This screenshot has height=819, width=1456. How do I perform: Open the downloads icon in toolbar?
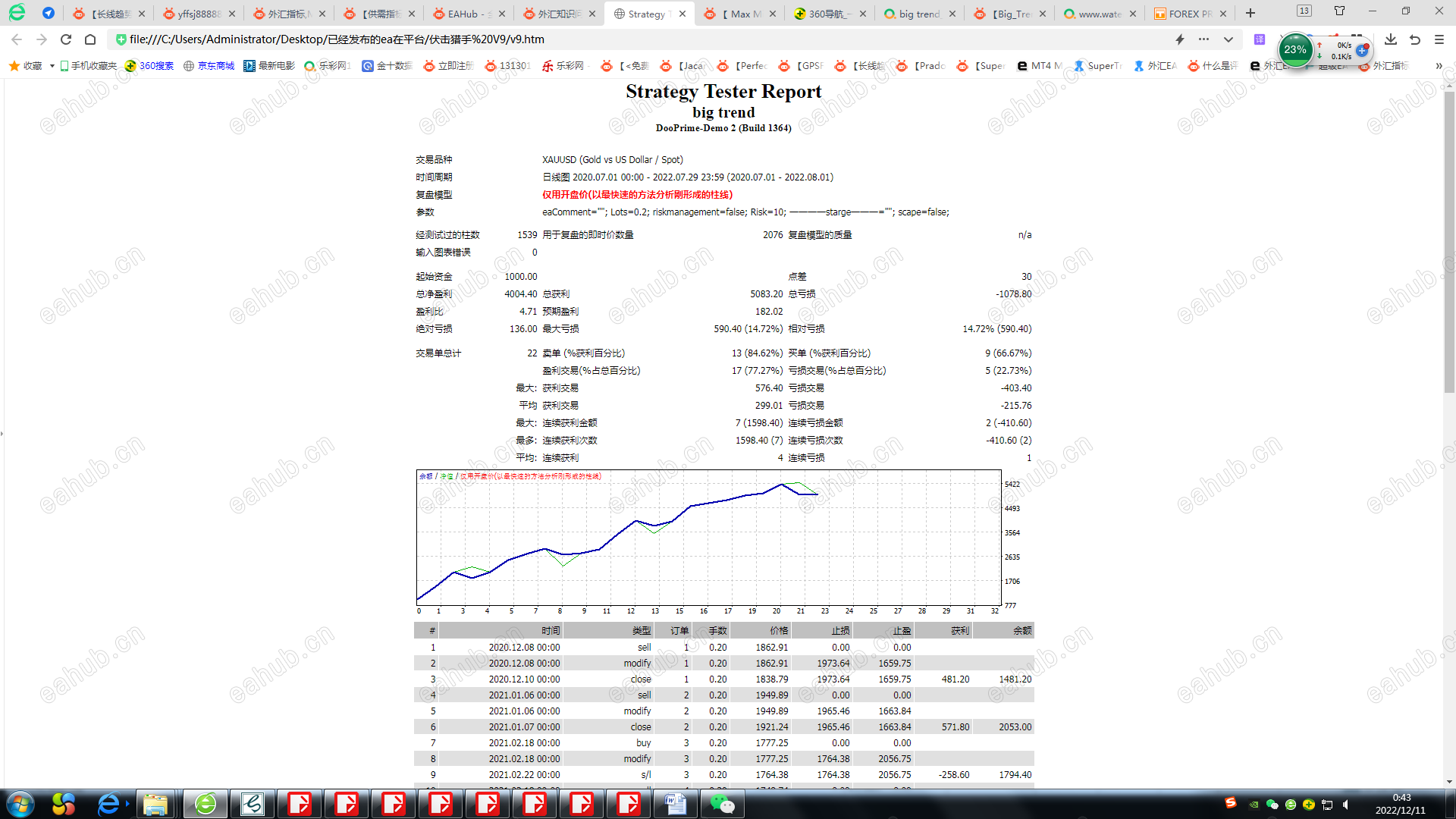[1391, 39]
